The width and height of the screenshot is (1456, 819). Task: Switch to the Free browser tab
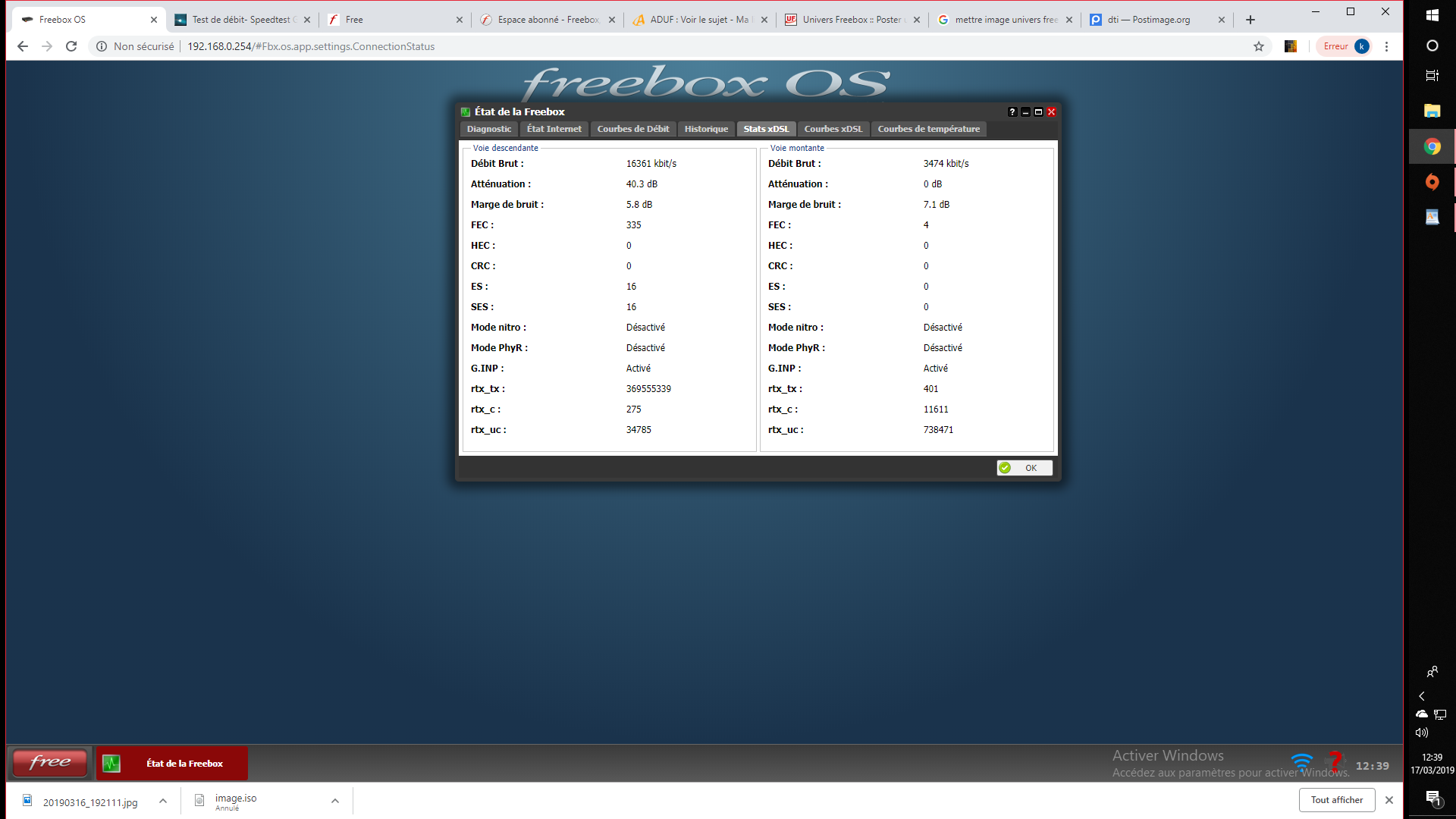pos(394,20)
